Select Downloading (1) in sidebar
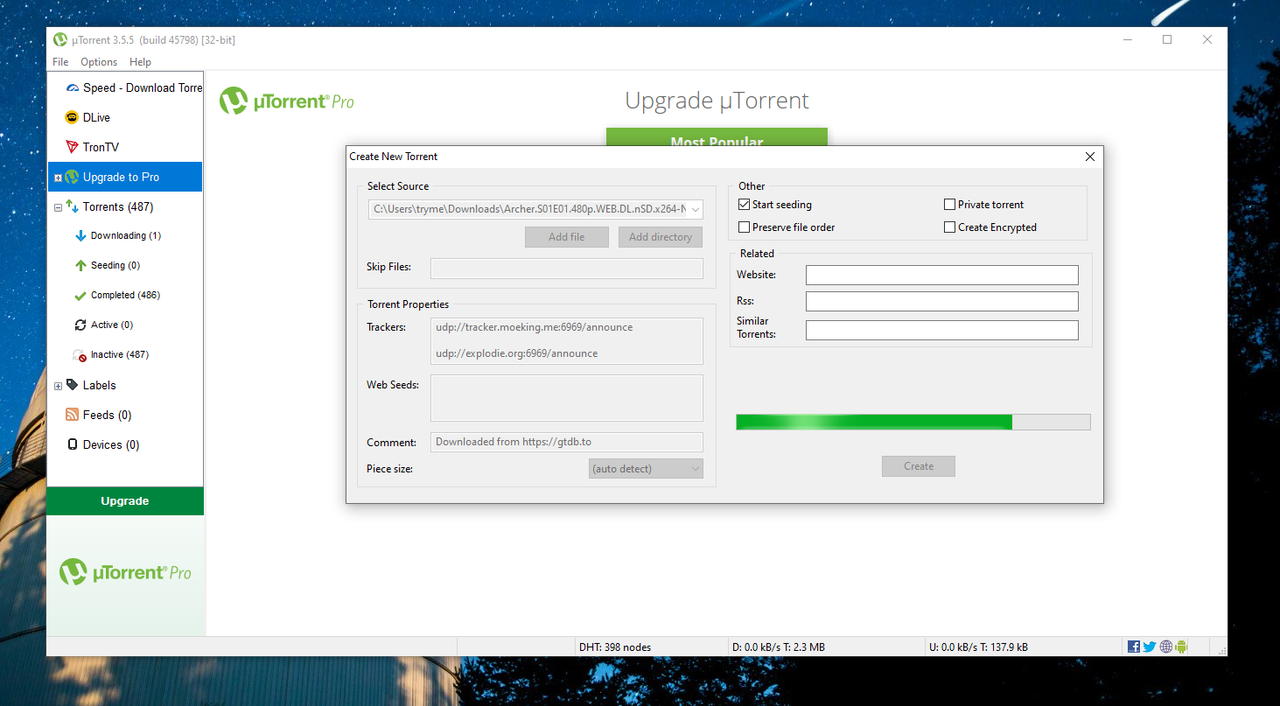Image resolution: width=1280 pixels, height=706 pixels. point(126,236)
